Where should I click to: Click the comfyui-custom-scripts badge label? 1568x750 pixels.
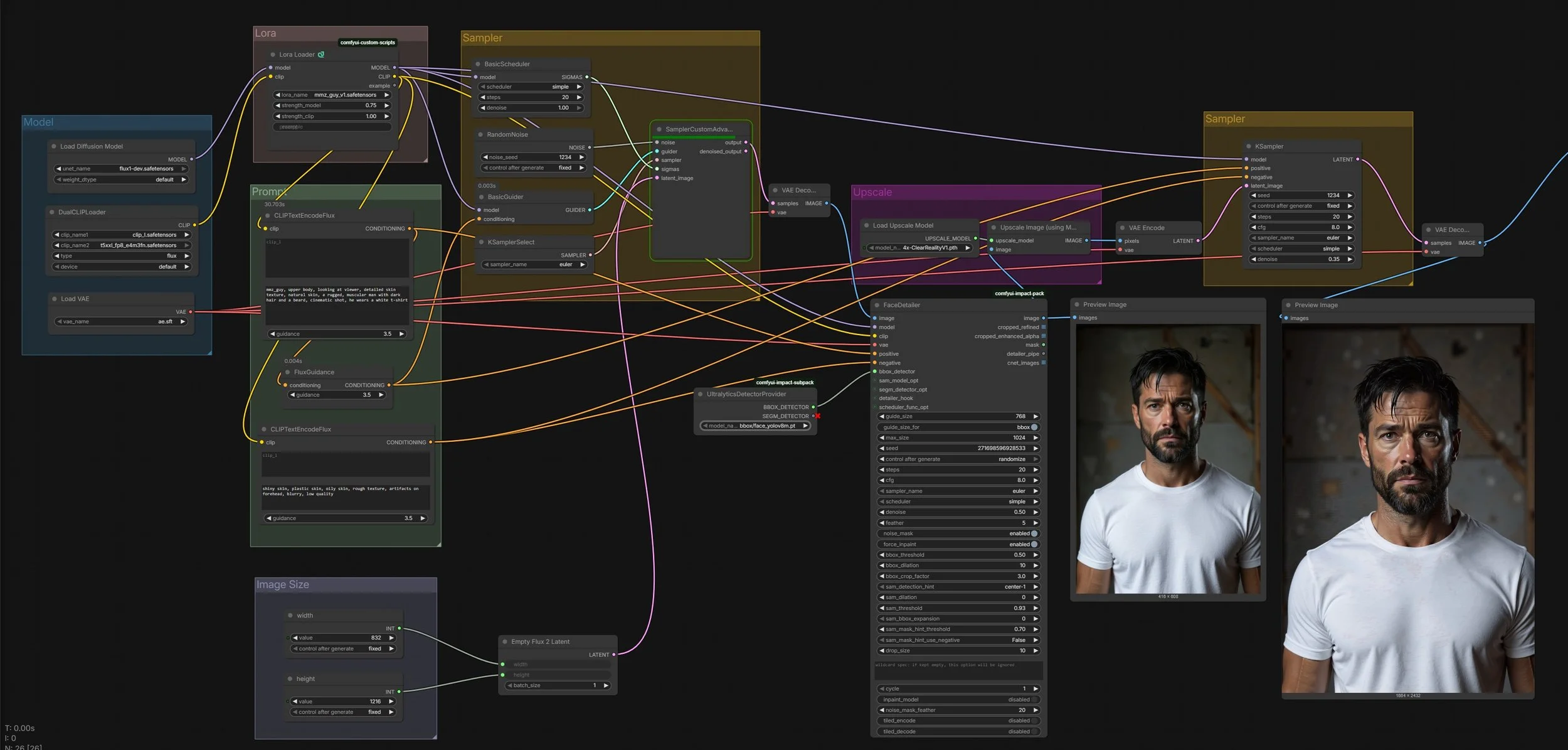coord(368,43)
